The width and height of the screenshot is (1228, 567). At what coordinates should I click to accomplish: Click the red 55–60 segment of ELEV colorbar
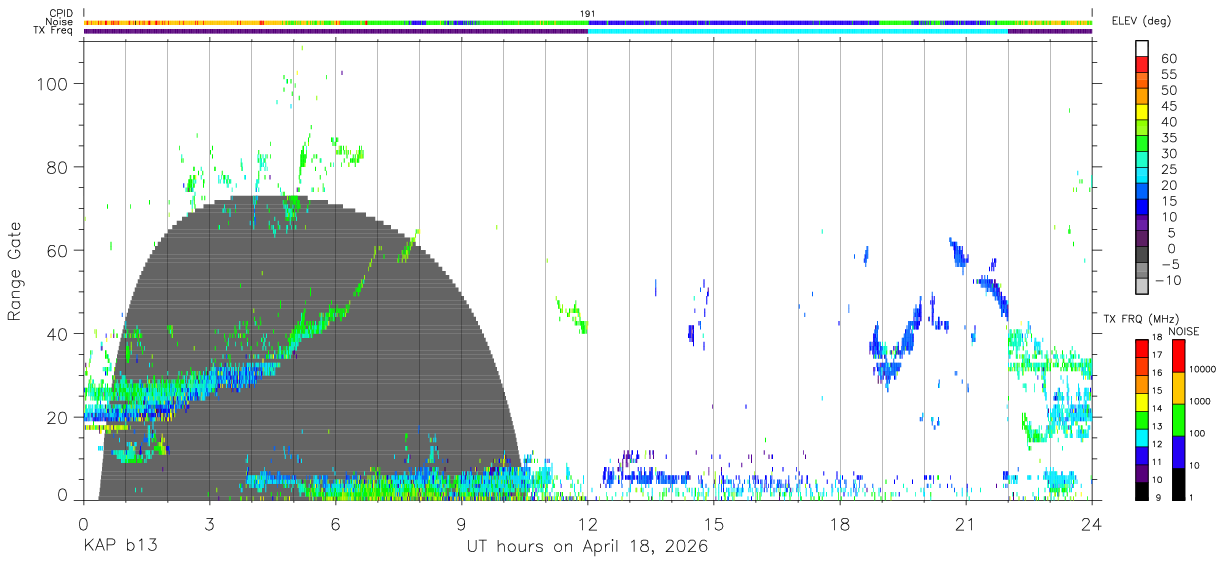click(x=1142, y=67)
